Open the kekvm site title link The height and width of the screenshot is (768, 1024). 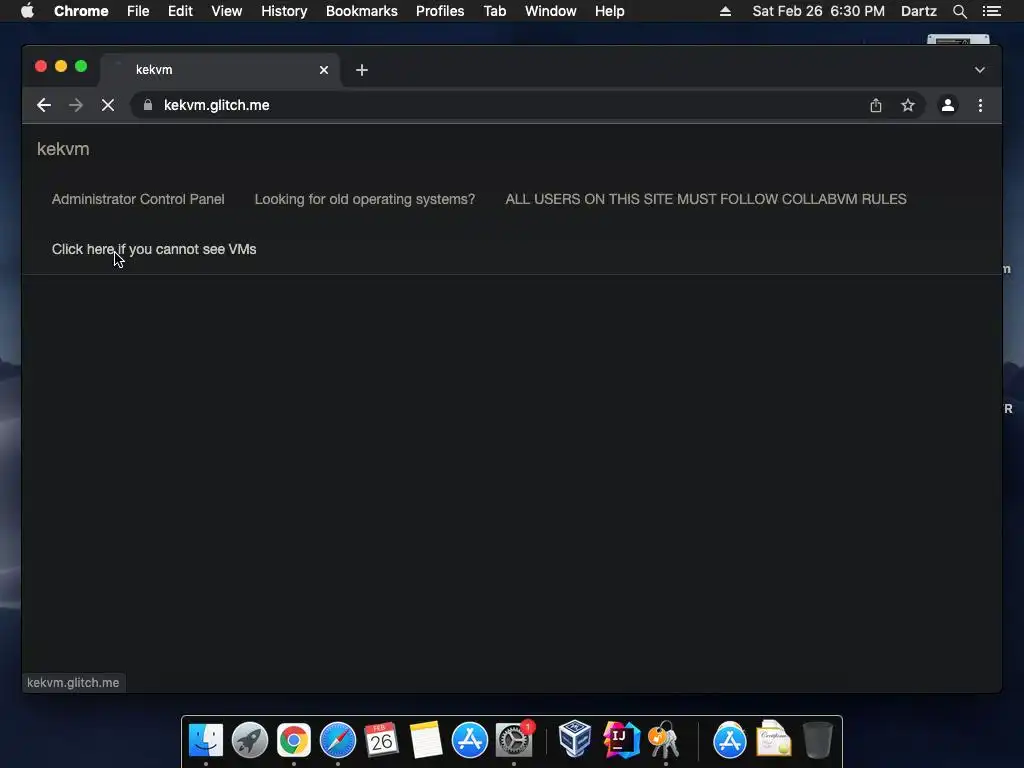click(x=63, y=149)
